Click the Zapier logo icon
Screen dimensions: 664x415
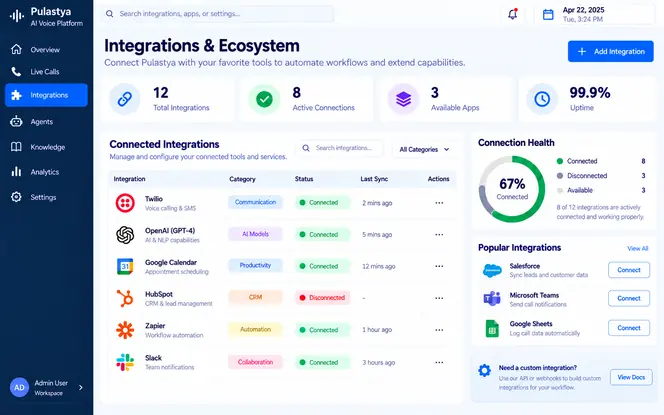(x=125, y=330)
